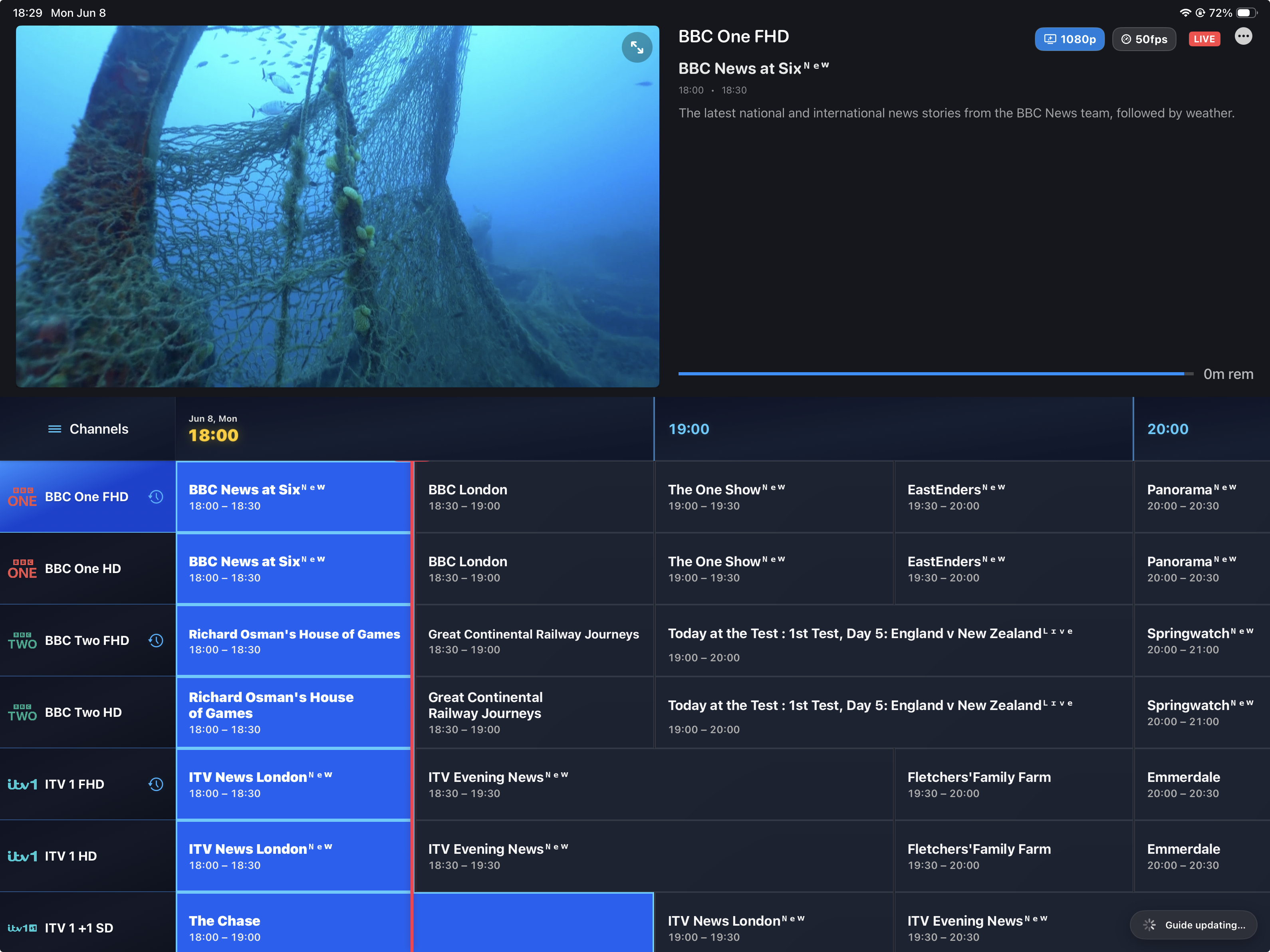This screenshot has height=952, width=1270.
Task: Jump to the 20:00 time header
Action: (1167, 429)
